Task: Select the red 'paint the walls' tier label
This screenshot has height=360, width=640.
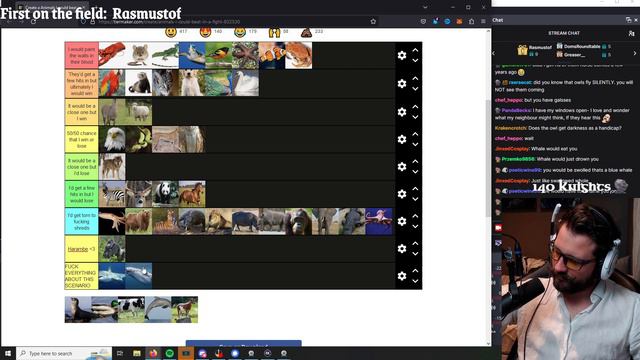Action: (x=82, y=55)
